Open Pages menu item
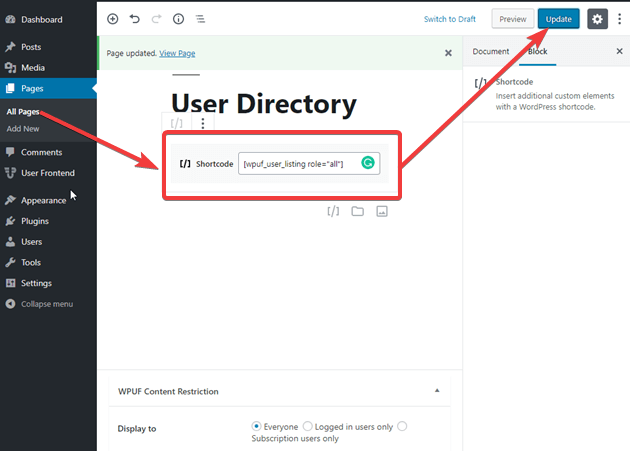The height and width of the screenshot is (451, 630). coord(48,88)
